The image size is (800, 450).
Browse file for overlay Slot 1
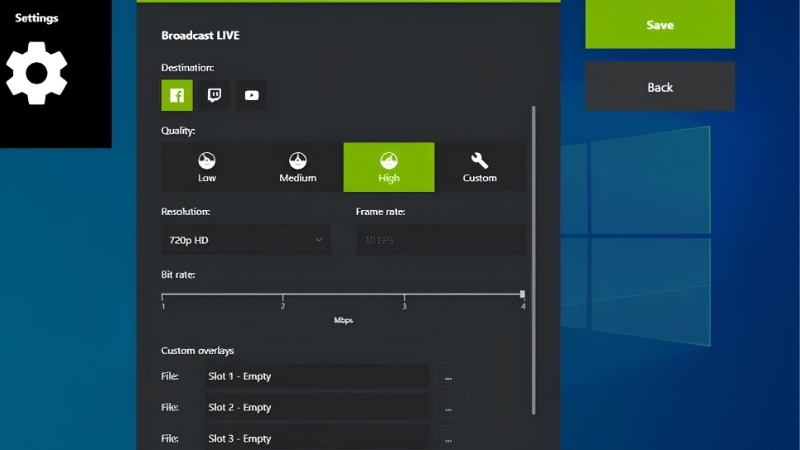pos(448,377)
